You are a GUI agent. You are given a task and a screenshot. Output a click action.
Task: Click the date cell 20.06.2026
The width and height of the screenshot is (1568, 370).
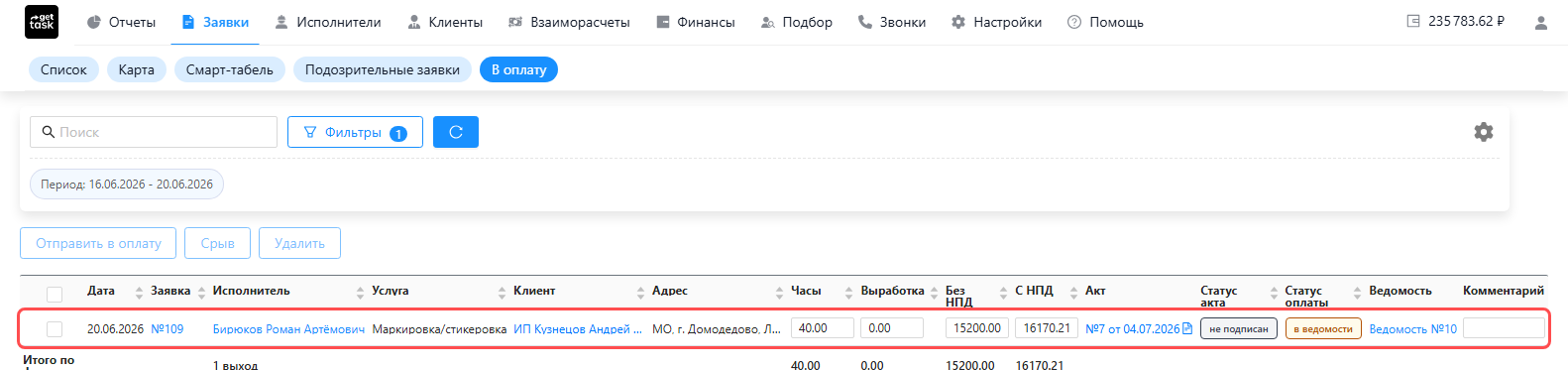(115, 329)
